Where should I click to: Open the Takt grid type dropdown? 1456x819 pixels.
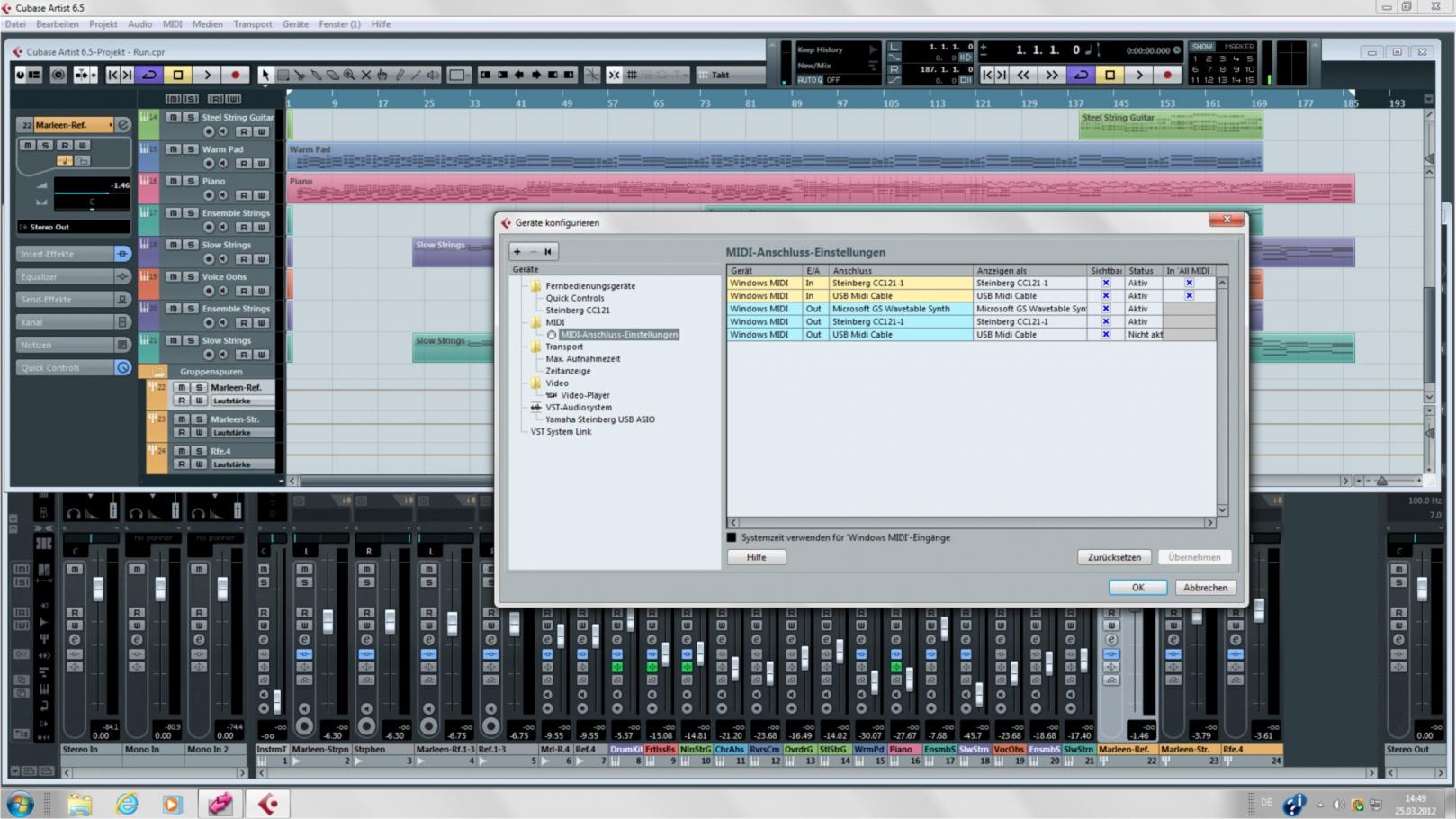coord(729,75)
